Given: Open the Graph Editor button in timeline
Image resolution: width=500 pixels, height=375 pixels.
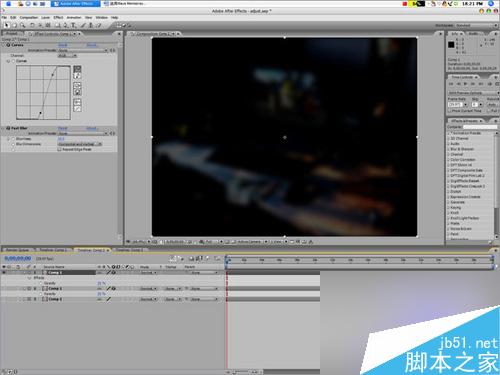Looking at the screenshot, I should (x=217, y=258).
